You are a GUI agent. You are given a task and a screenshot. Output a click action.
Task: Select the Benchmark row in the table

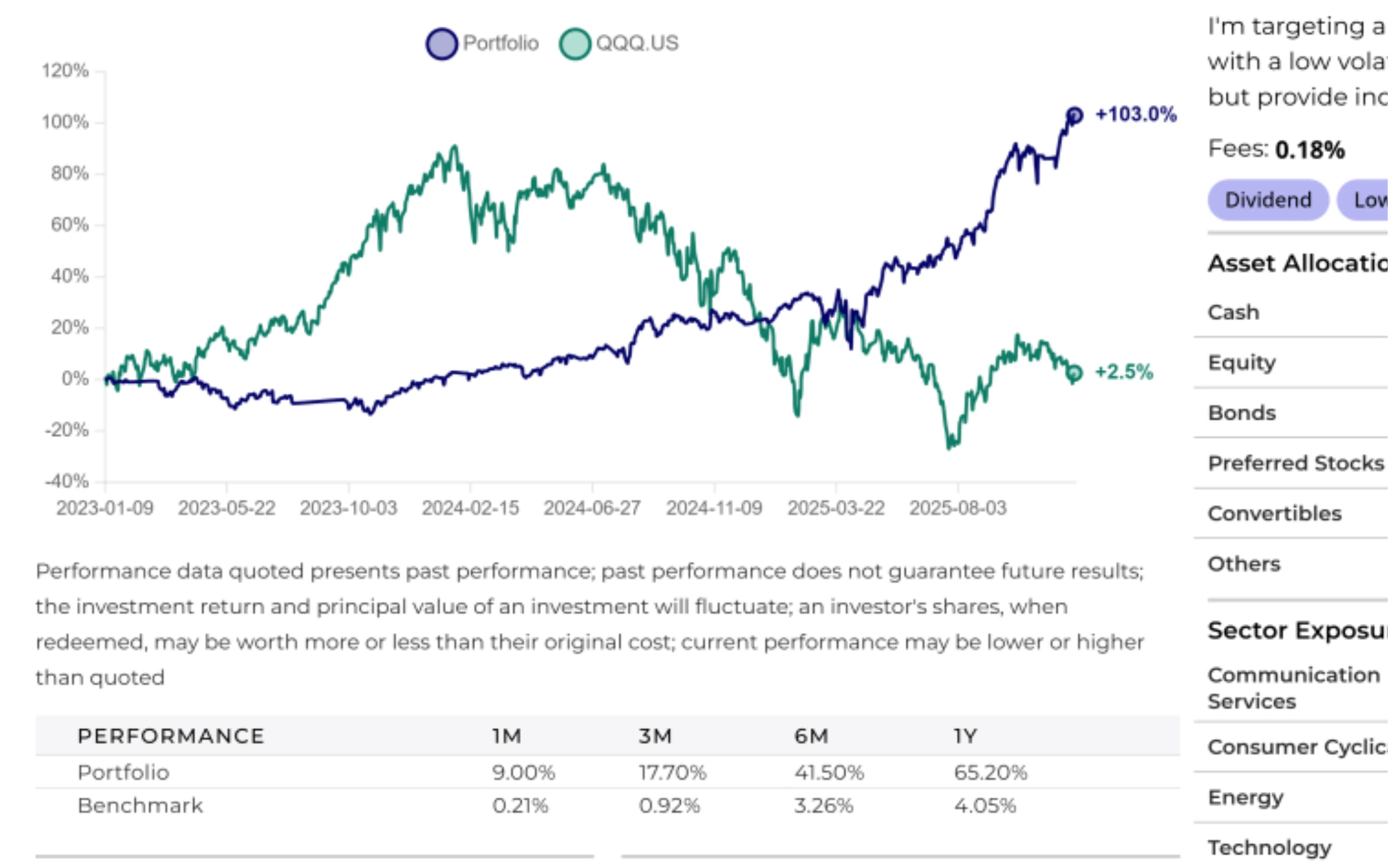(140, 805)
